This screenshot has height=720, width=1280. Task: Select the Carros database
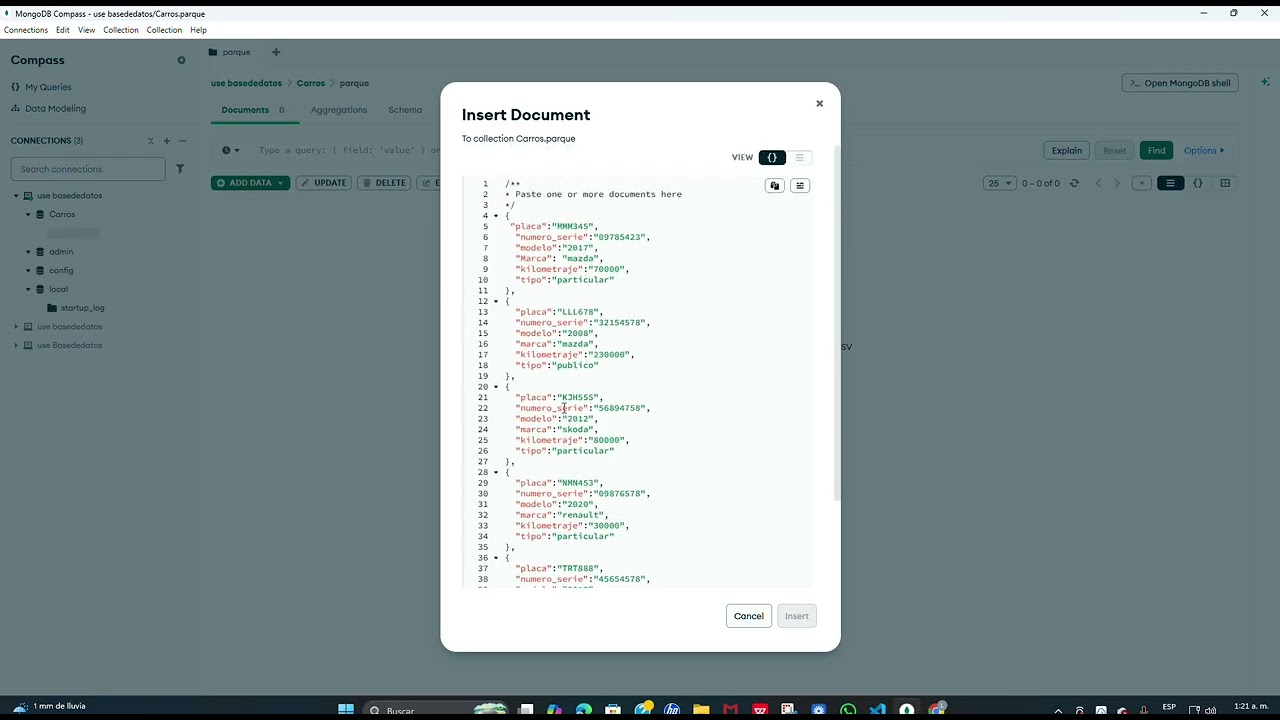(x=62, y=214)
